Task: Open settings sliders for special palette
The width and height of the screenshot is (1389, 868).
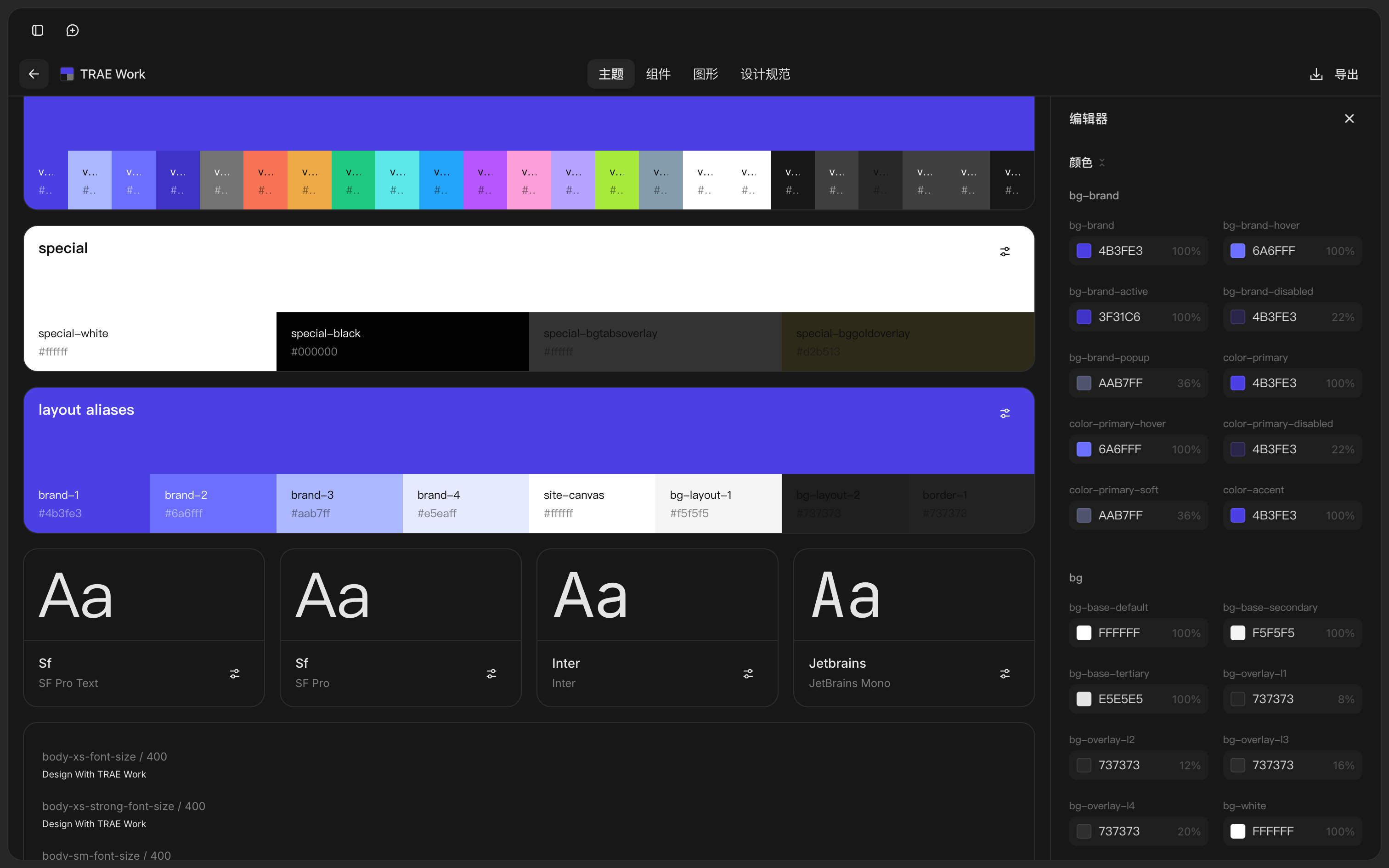Action: 1005,252
